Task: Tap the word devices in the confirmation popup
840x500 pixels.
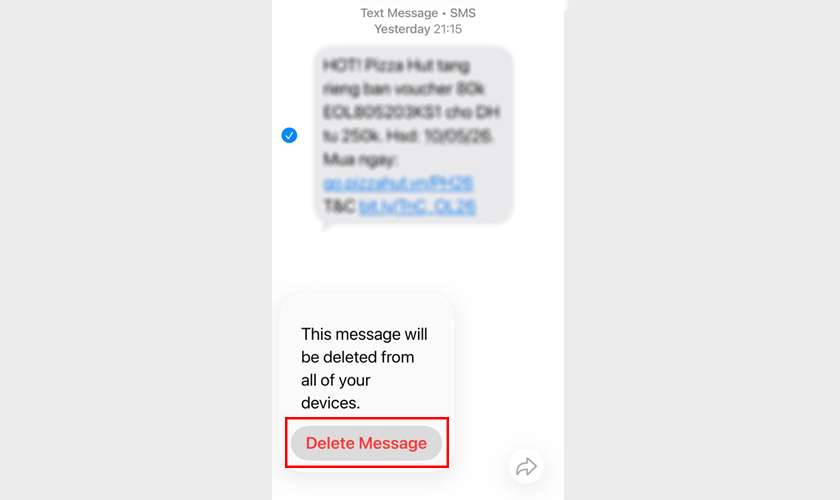Action: [330, 403]
